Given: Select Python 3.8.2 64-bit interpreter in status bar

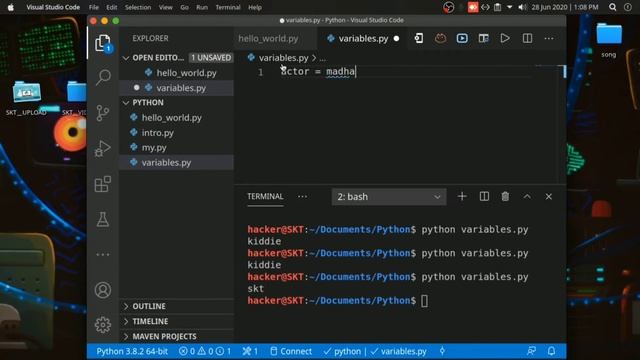Looking at the screenshot, I should click(132, 351).
